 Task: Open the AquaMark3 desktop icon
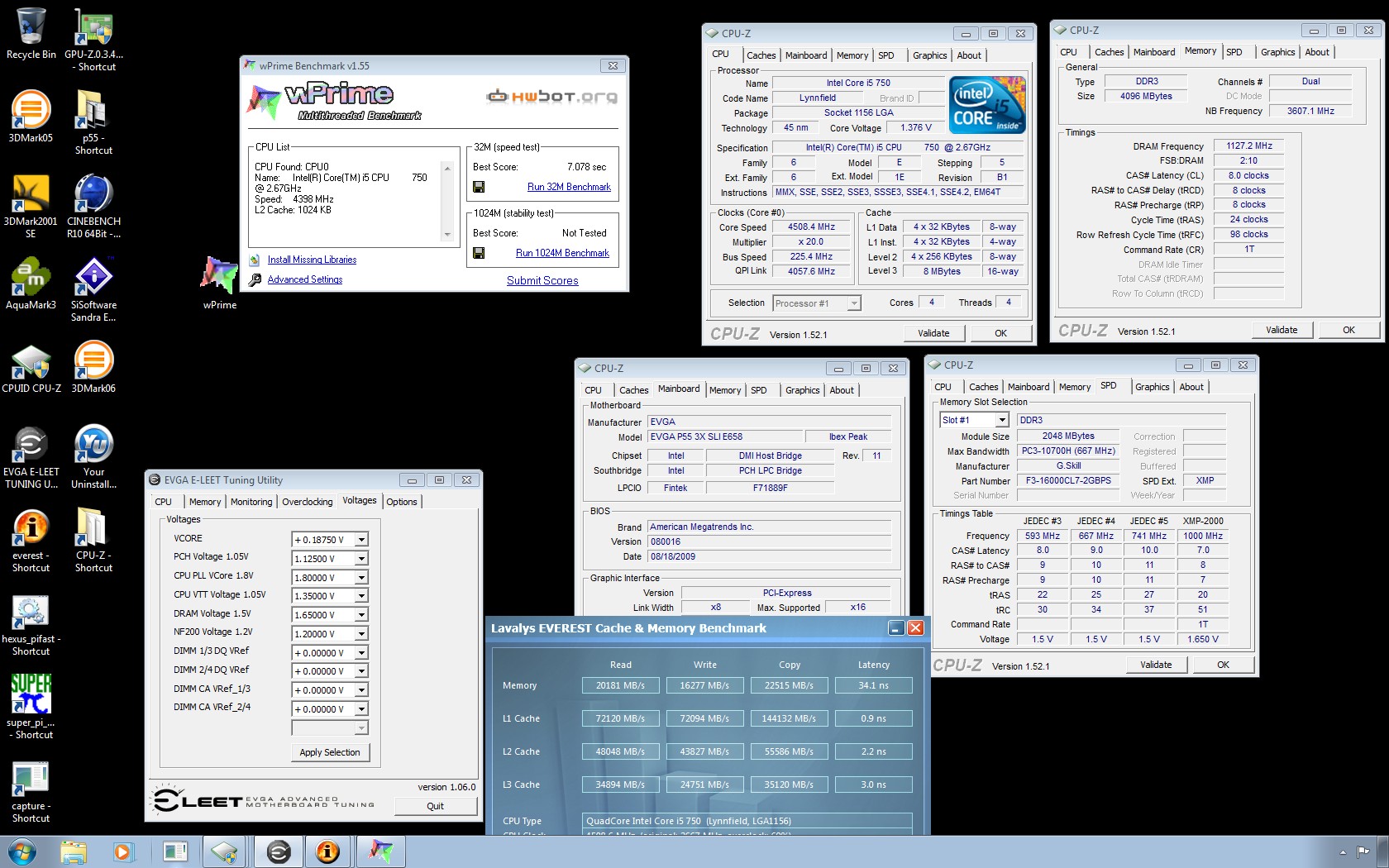[31, 284]
